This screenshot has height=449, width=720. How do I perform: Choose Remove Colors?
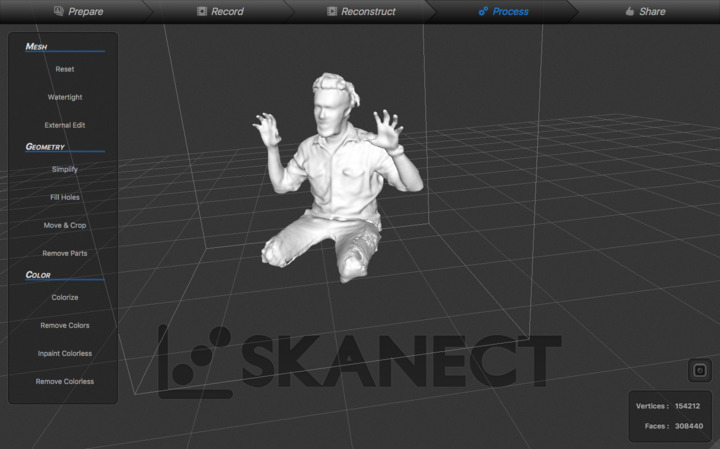[x=65, y=326]
